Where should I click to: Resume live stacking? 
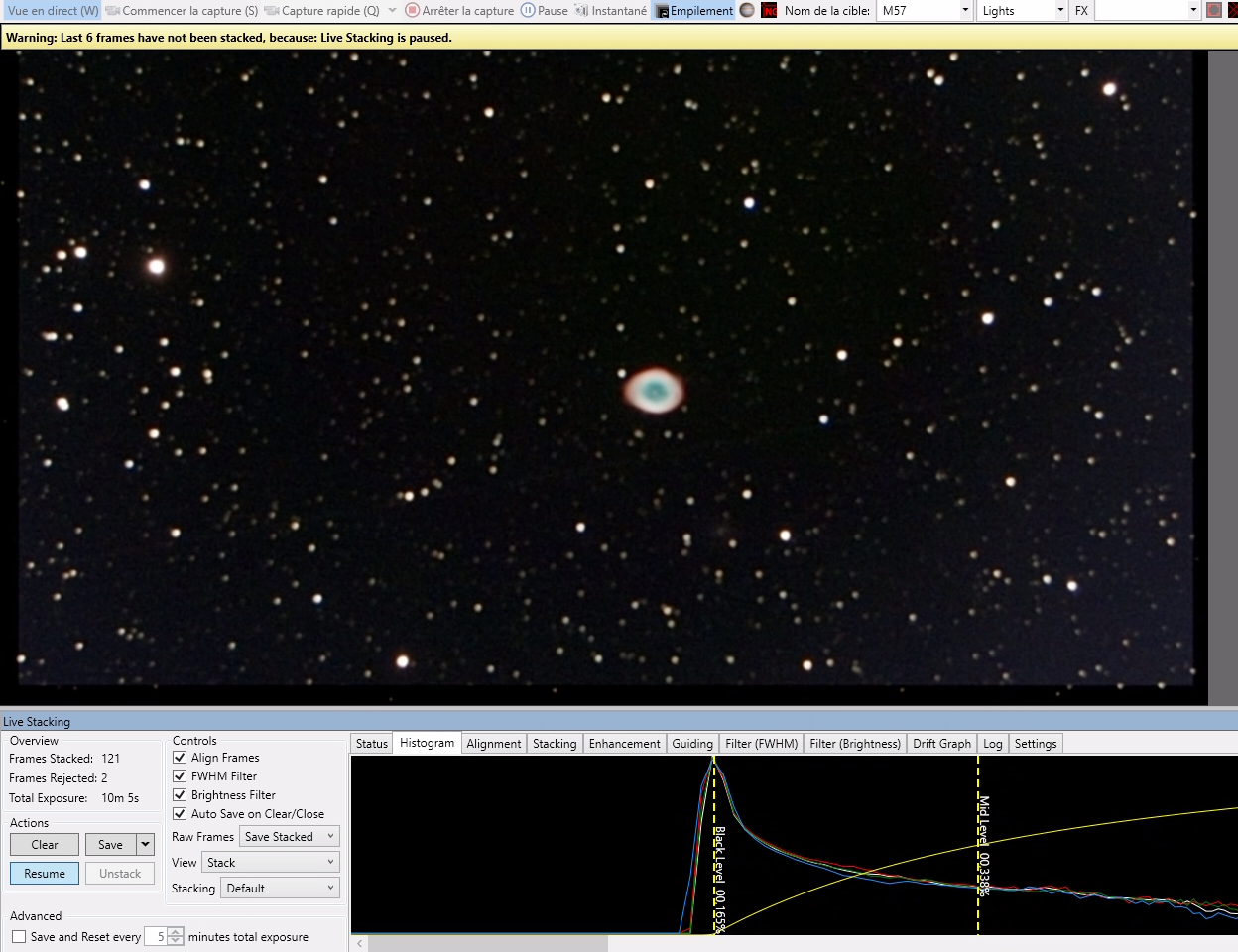[x=45, y=874]
